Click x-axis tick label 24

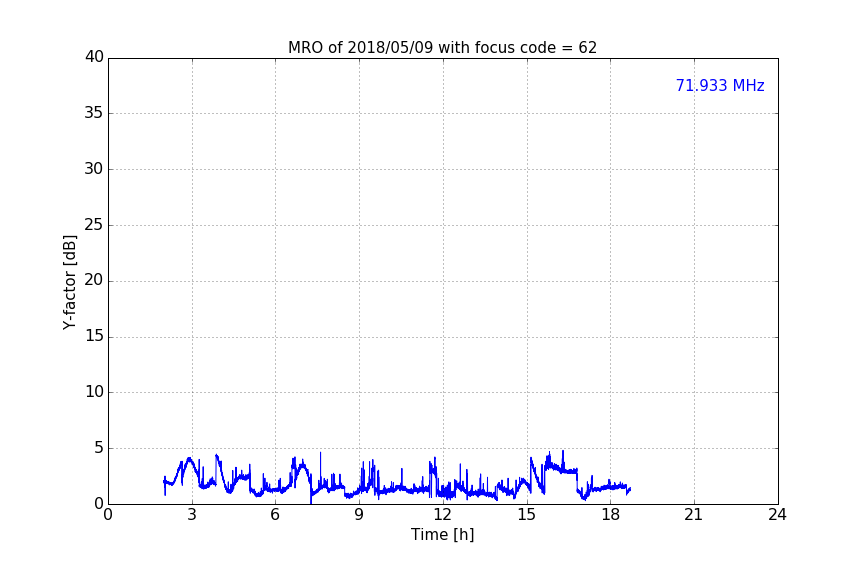point(777,515)
